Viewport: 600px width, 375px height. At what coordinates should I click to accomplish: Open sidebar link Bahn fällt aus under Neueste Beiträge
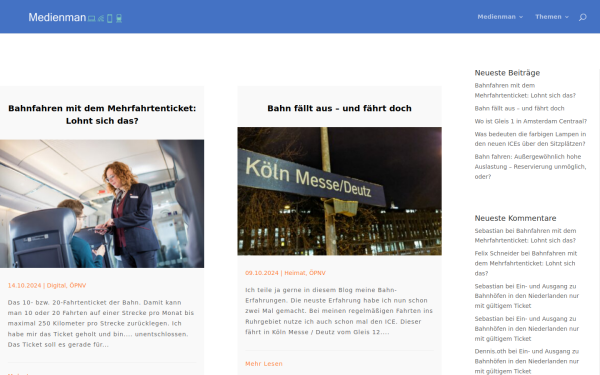[x=519, y=108]
